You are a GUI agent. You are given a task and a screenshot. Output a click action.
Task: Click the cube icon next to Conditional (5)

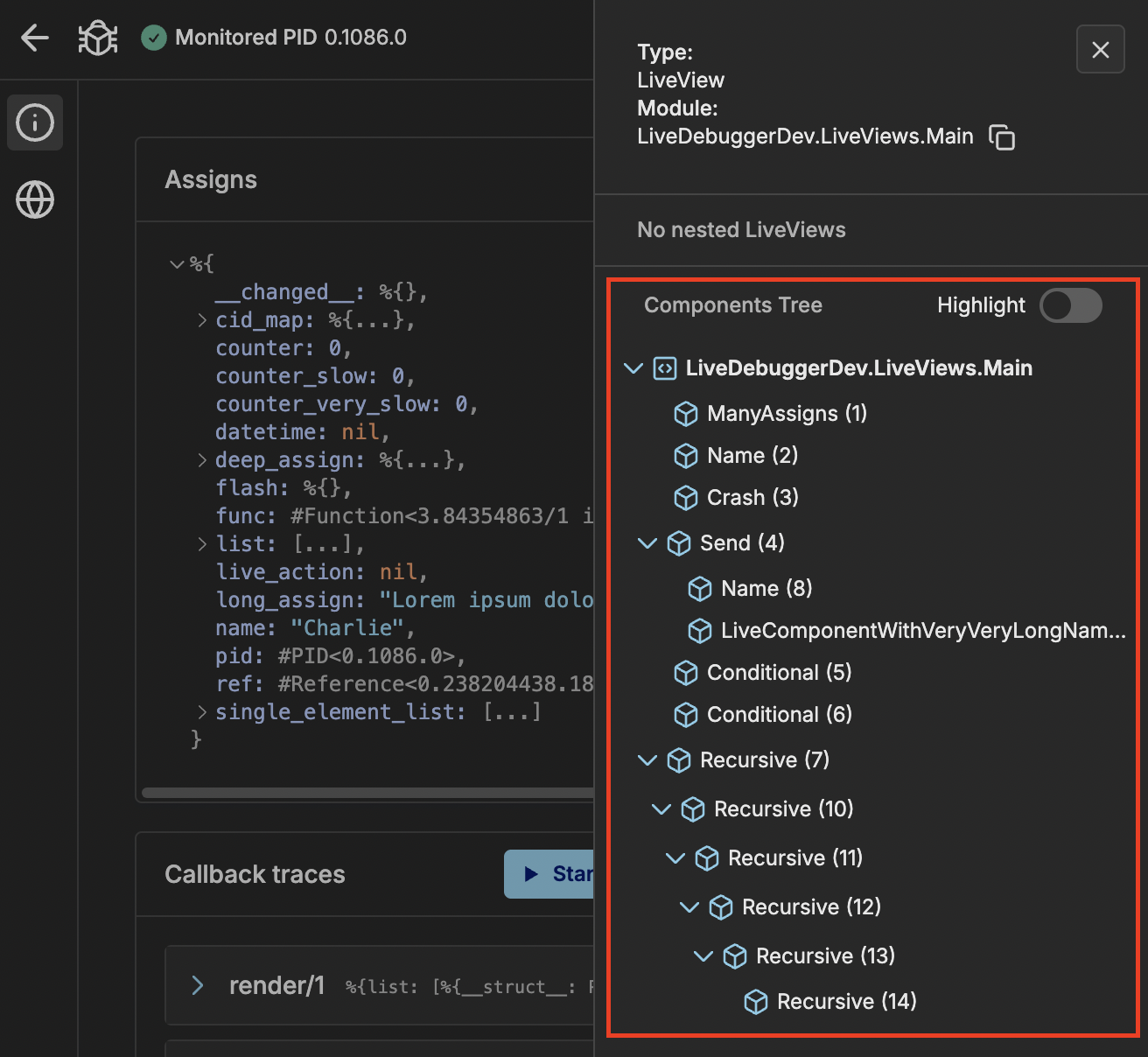tap(686, 673)
